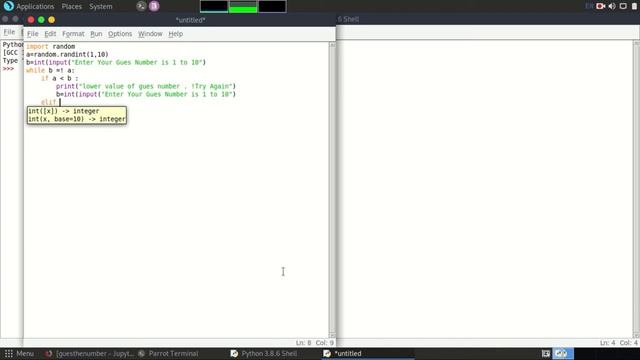Click the 'if a < b :' line
Screen dimensions: 640x360
[x=60, y=78]
